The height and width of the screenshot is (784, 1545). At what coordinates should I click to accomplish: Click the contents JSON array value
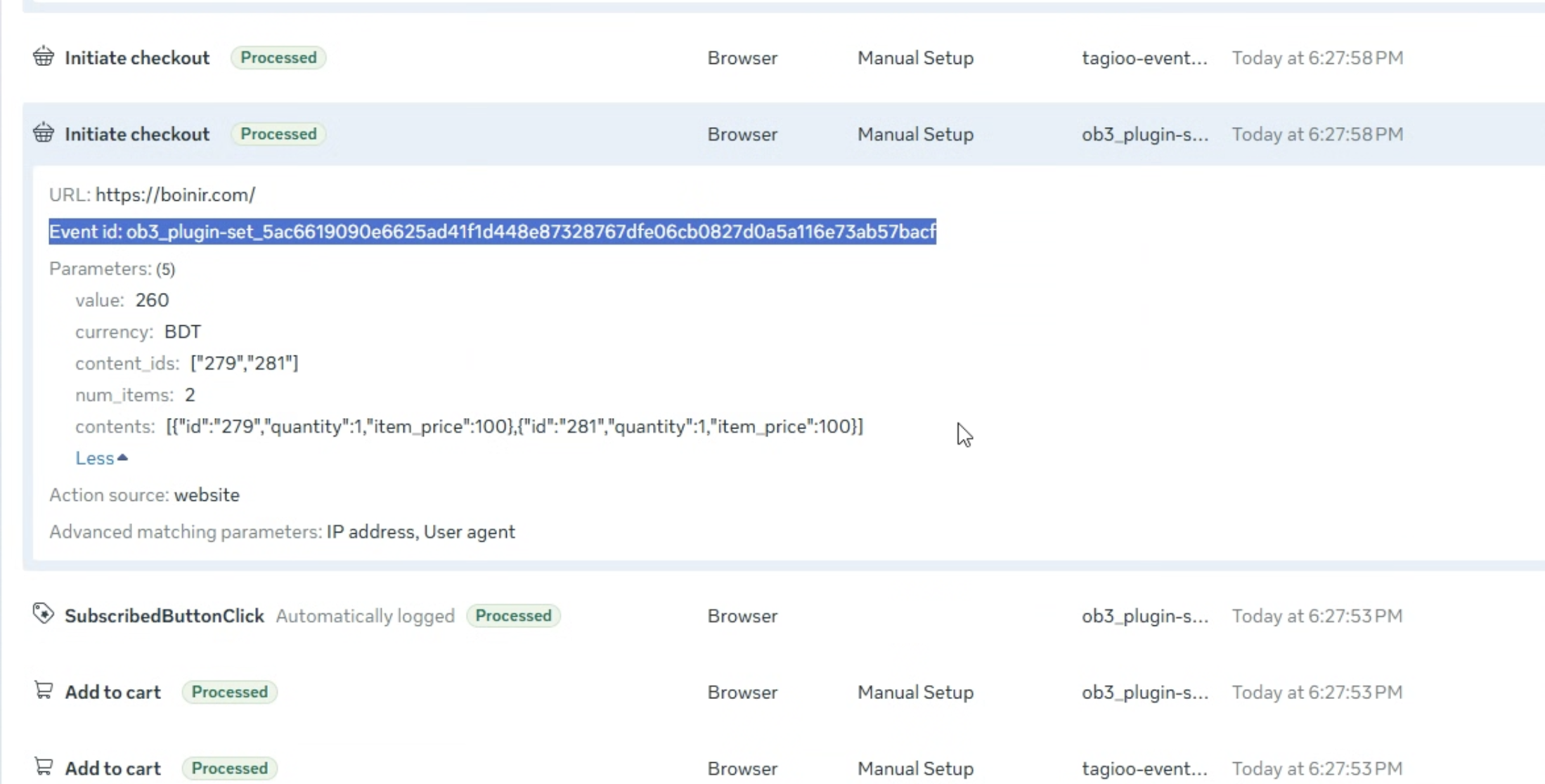click(x=515, y=426)
